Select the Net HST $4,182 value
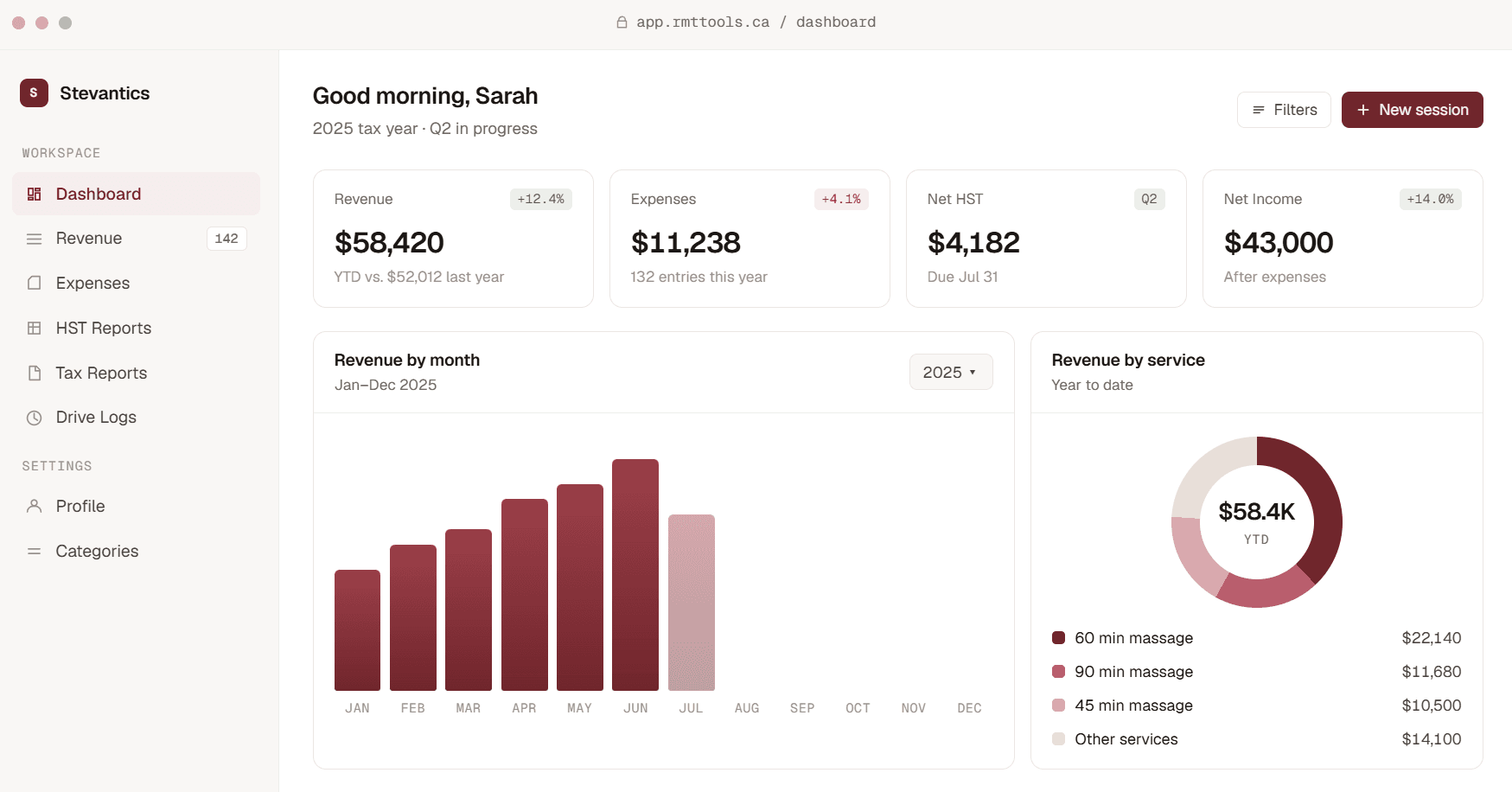The width and height of the screenshot is (1512, 792). [x=973, y=243]
